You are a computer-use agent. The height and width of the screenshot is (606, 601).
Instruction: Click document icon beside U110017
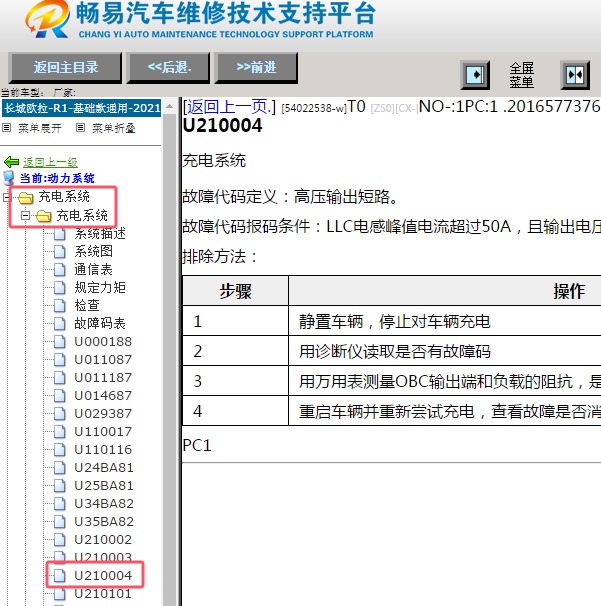point(60,431)
